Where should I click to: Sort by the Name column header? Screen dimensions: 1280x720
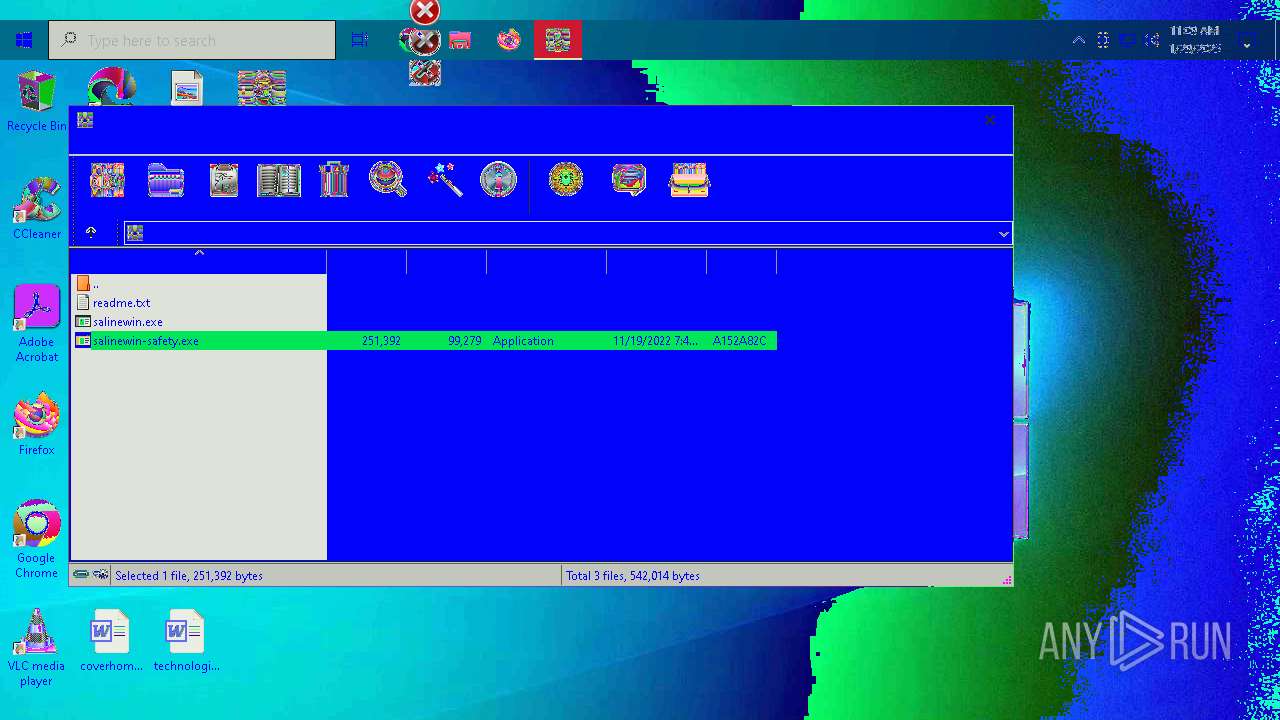(199, 262)
